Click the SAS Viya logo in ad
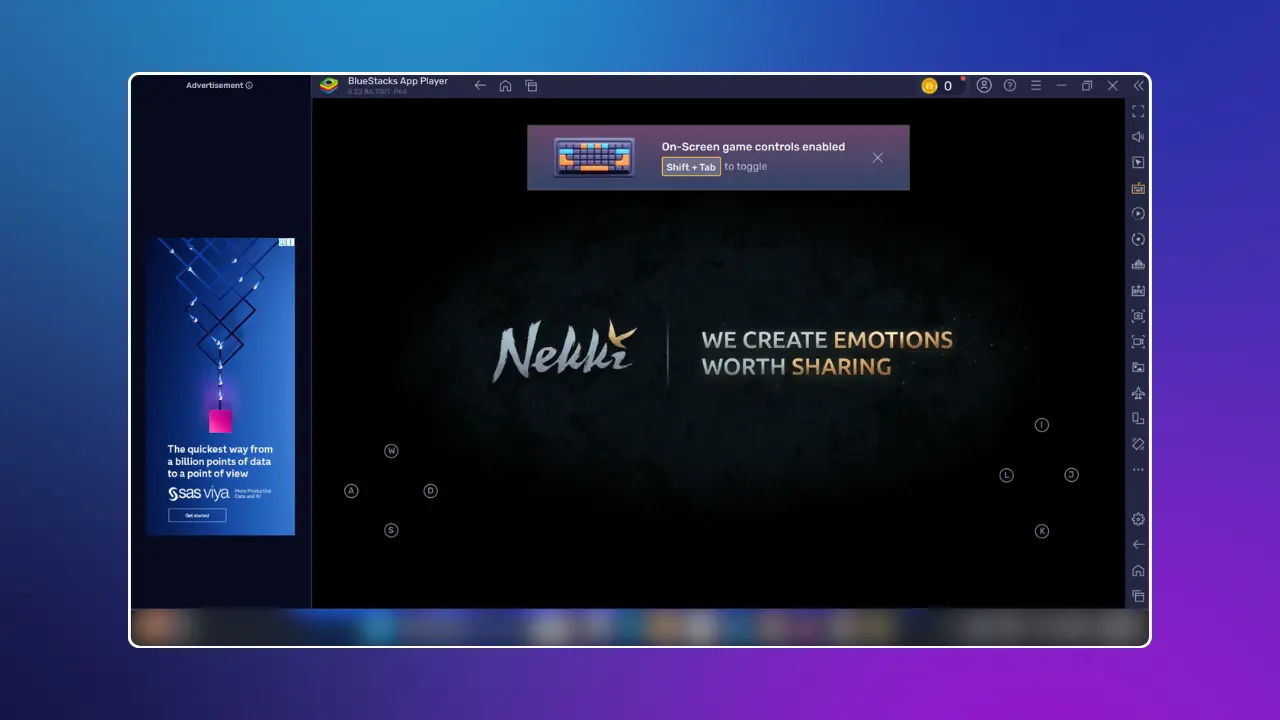The image size is (1280, 720). [x=199, y=494]
